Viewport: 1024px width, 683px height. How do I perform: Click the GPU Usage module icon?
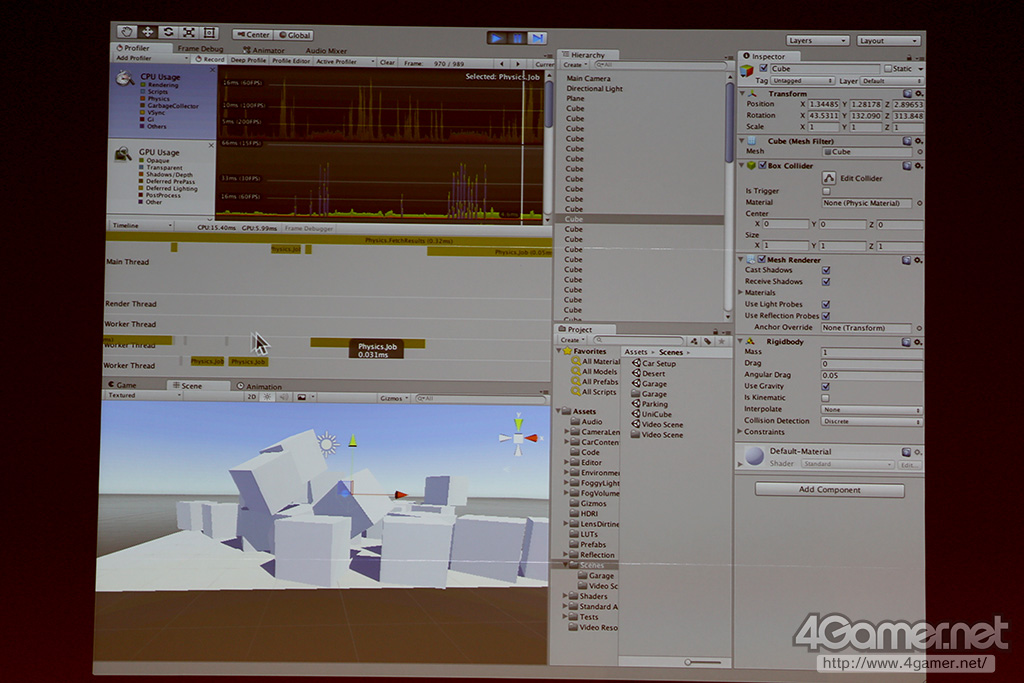[123, 154]
